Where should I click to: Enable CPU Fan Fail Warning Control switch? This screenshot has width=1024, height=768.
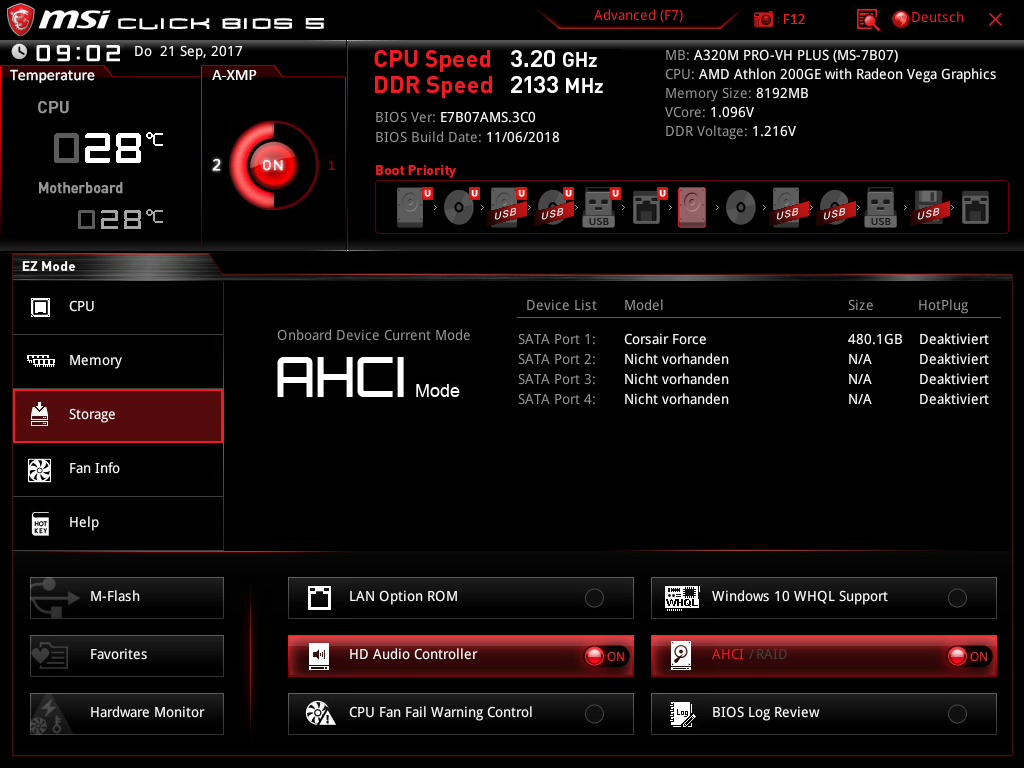coord(594,714)
